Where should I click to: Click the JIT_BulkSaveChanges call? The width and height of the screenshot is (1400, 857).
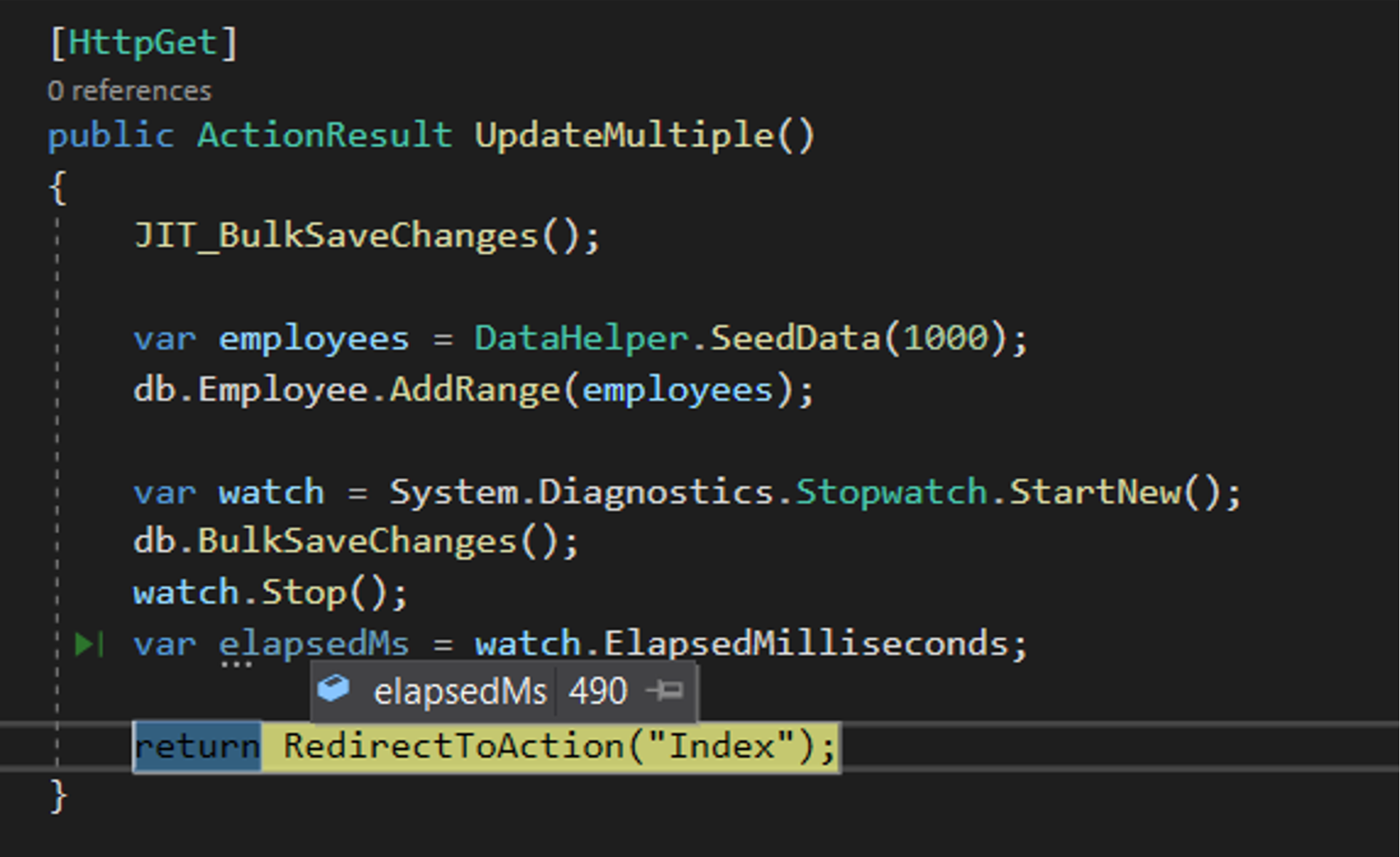(336, 236)
